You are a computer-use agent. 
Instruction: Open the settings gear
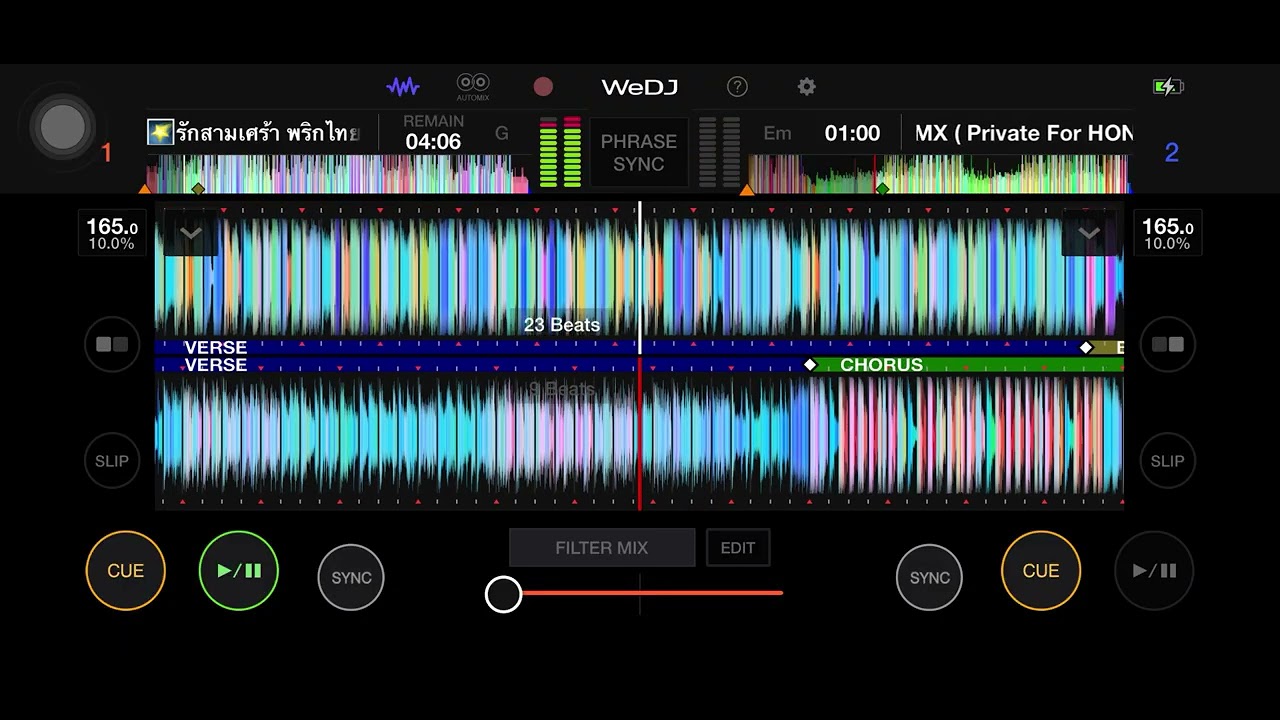coord(806,87)
